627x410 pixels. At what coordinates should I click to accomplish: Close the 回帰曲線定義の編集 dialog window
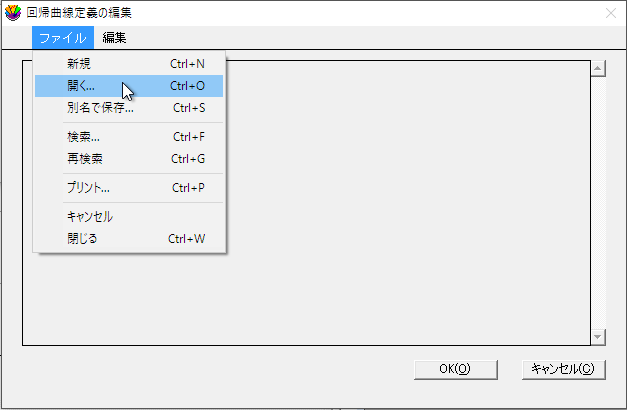point(611,13)
